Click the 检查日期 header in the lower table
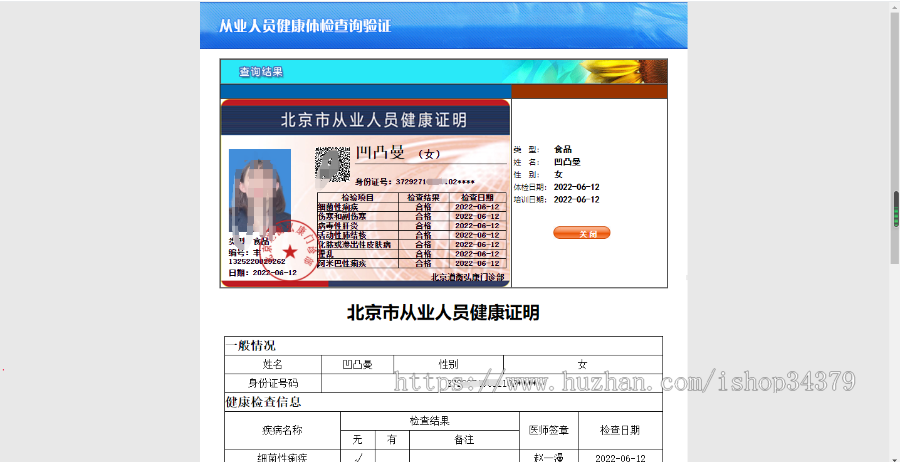The width and height of the screenshot is (900, 462). tap(620, 430)
